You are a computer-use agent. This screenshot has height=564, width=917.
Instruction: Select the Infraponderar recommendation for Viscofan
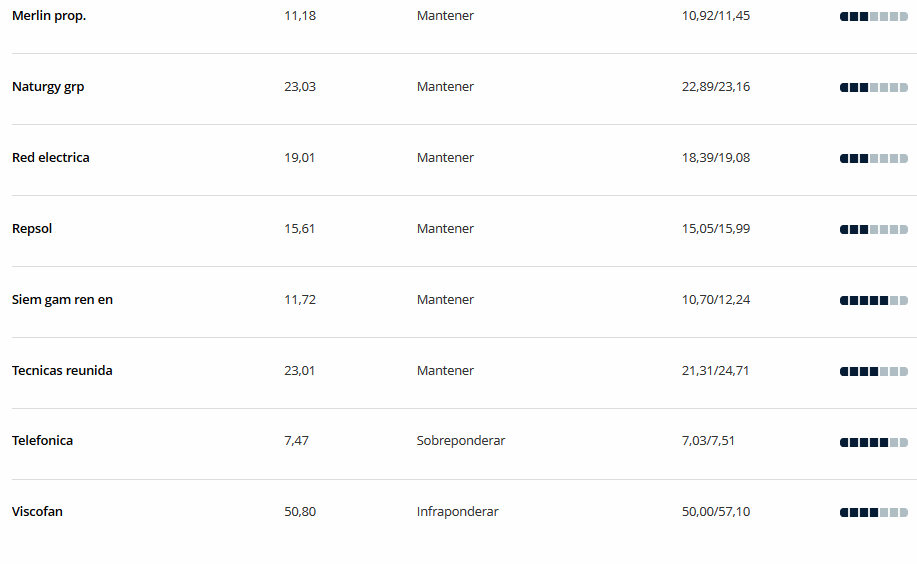[457, 511]
